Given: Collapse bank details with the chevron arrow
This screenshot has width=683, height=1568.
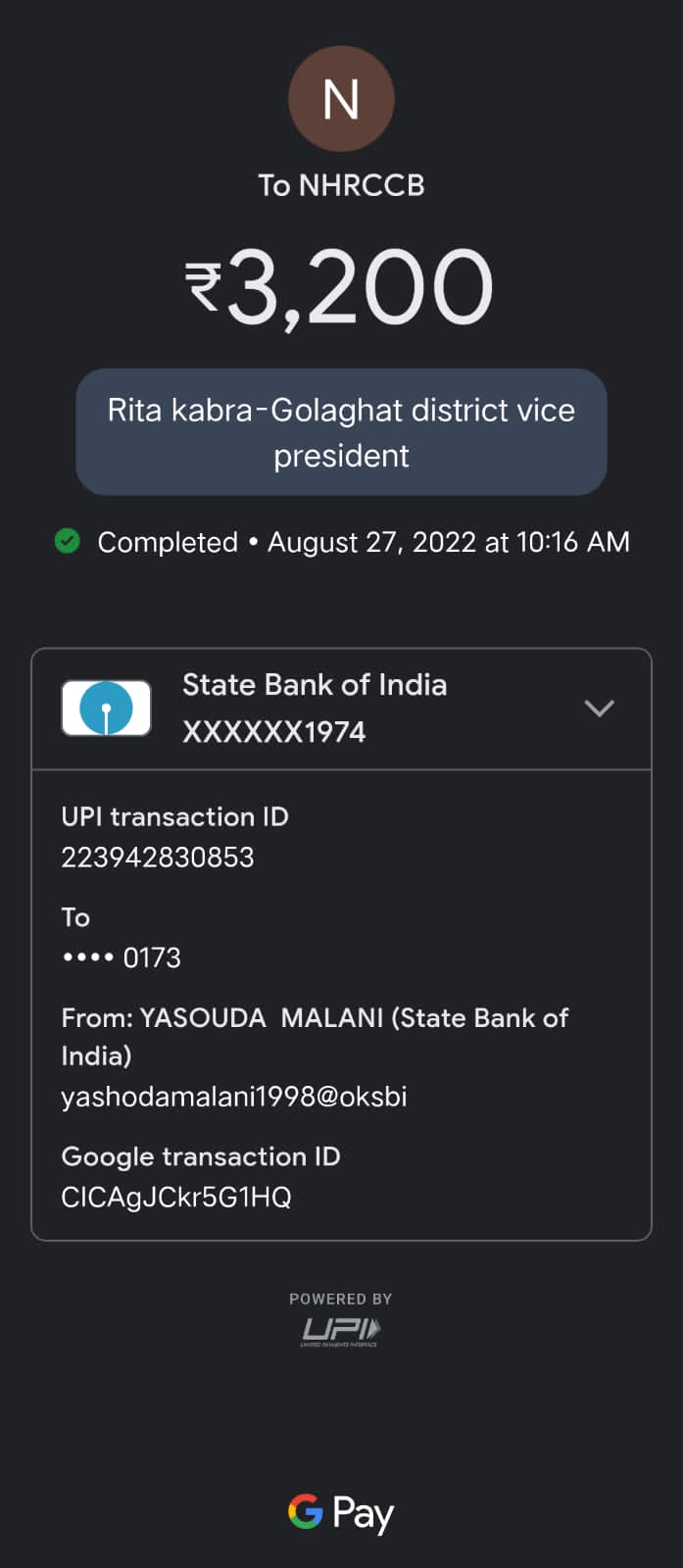Looking at the screenshot, I should (x=599, y=708).
